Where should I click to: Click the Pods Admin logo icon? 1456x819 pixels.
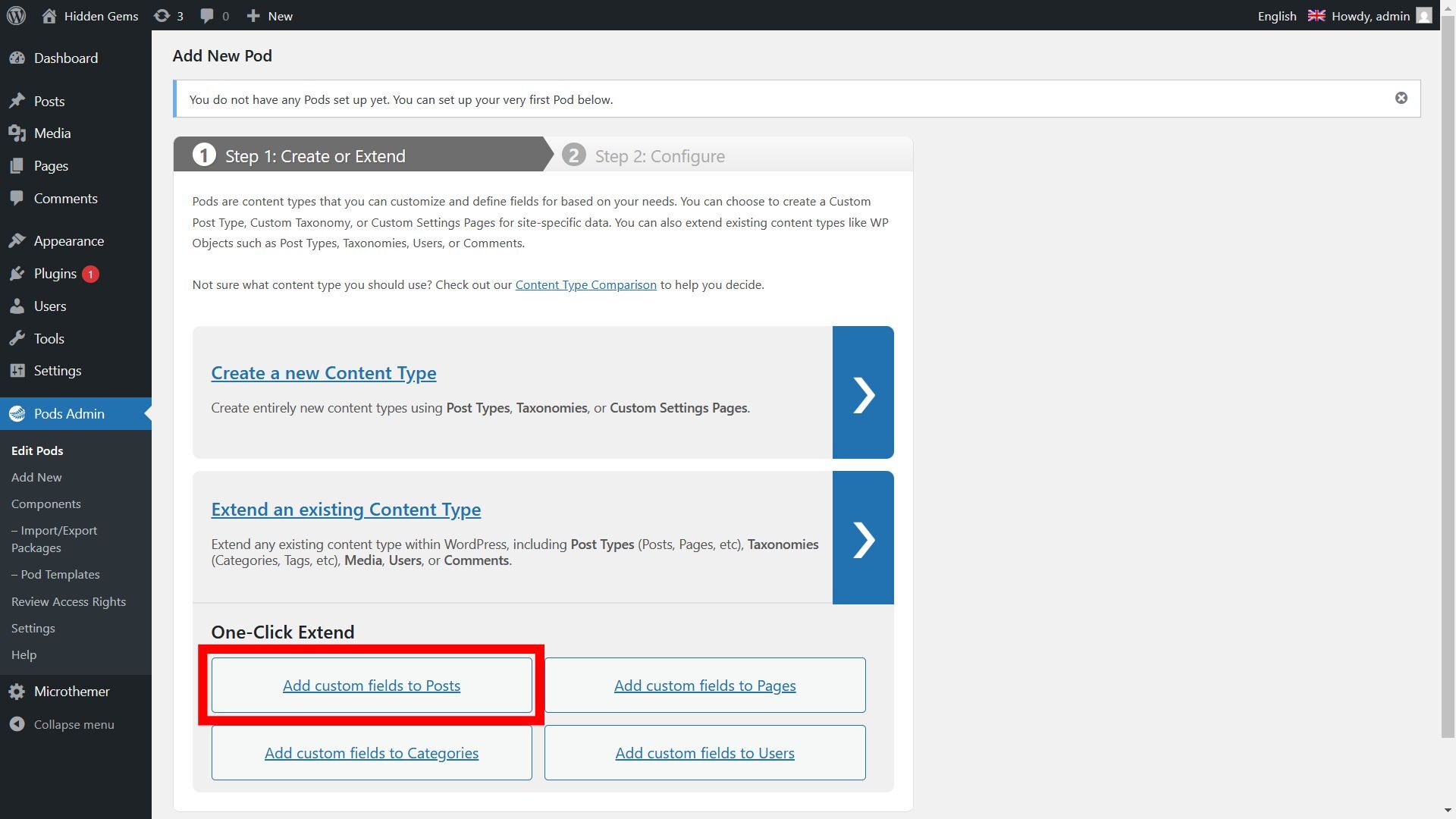[17, 414]
